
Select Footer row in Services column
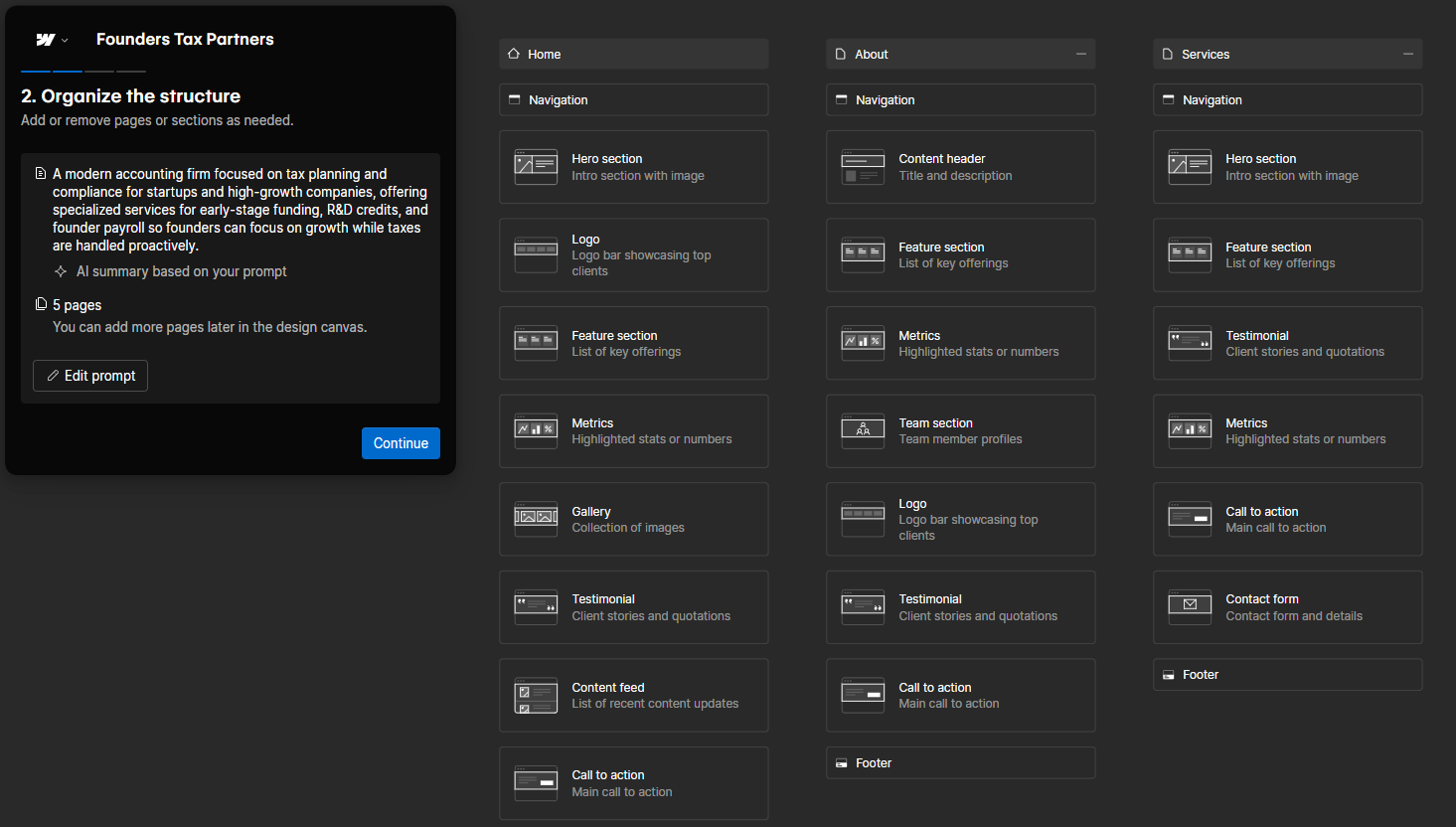point(1287,674)
